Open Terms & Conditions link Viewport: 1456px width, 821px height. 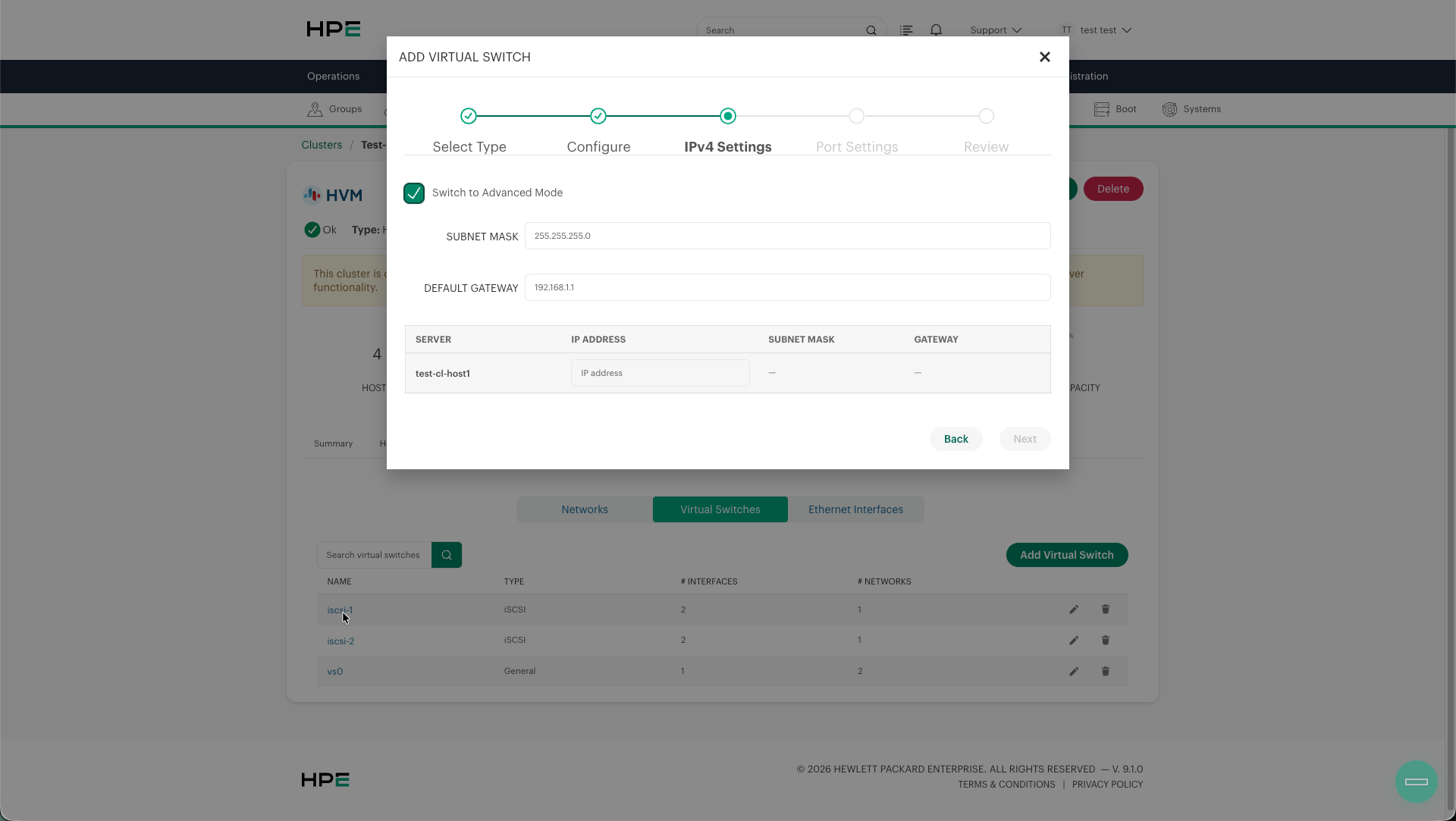tap(1006, 785)
